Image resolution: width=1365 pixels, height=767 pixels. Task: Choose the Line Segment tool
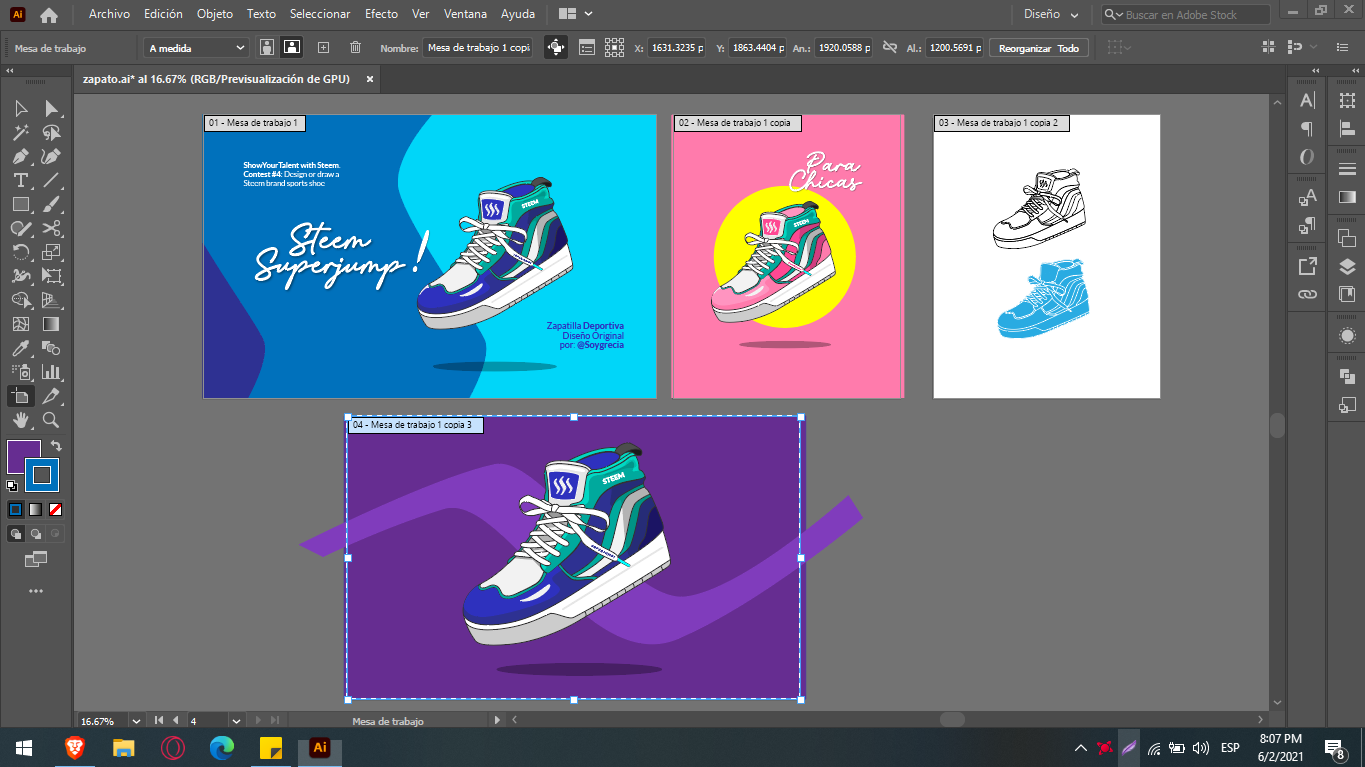(x=51, y=180)
